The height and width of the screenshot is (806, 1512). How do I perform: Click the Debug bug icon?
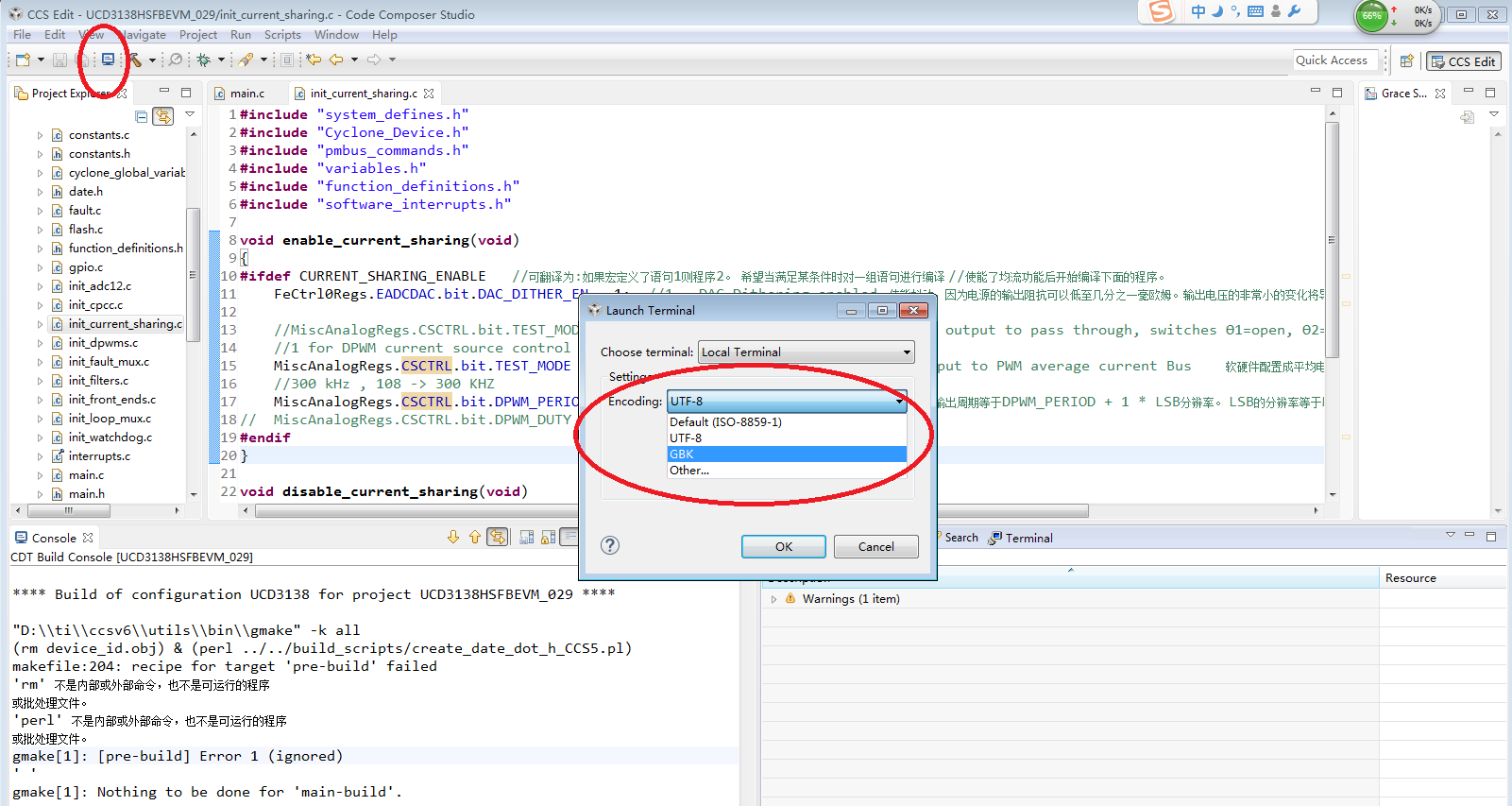pos(203,60)
